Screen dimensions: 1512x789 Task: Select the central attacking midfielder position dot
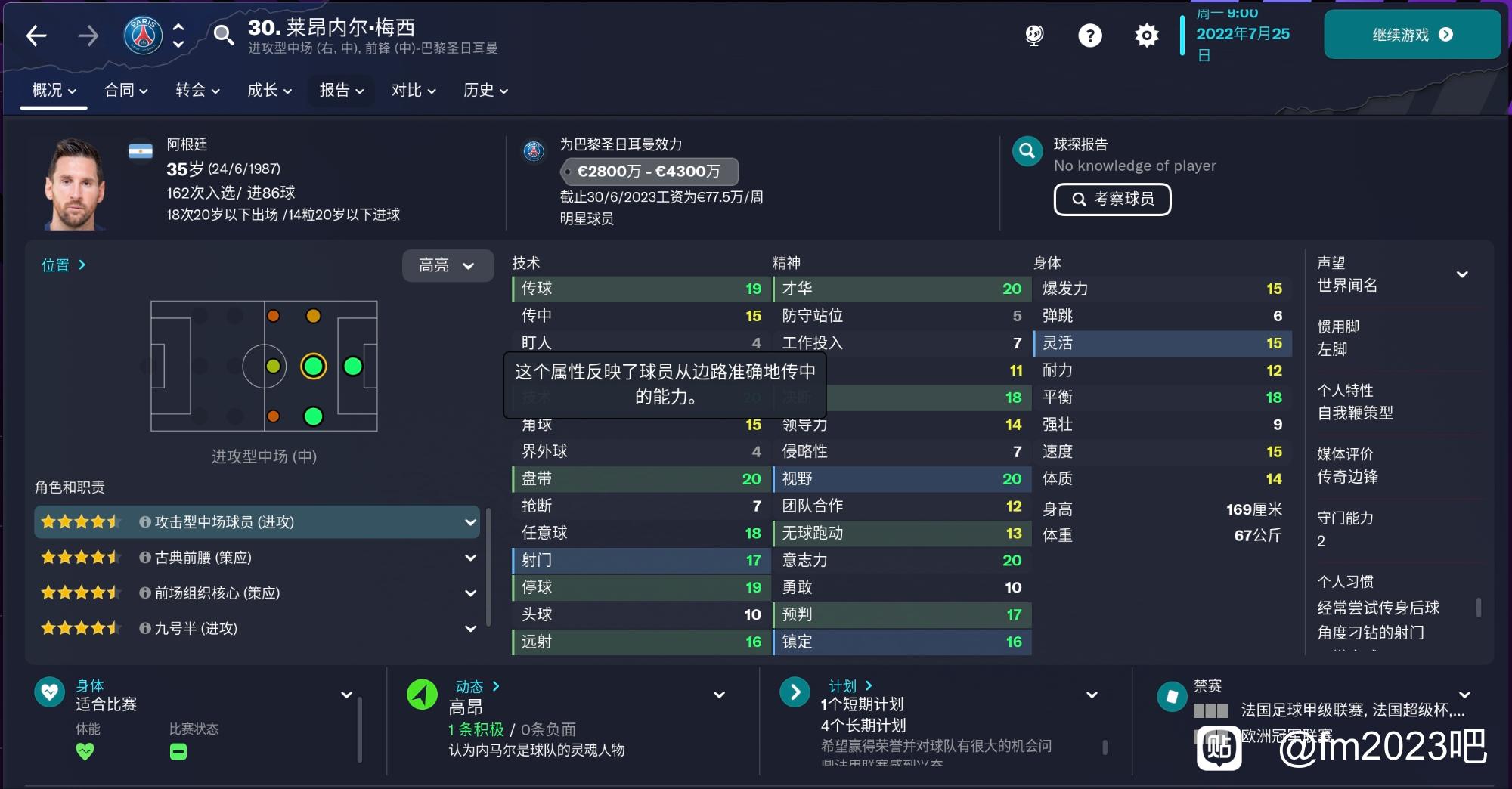click(313, 367)
